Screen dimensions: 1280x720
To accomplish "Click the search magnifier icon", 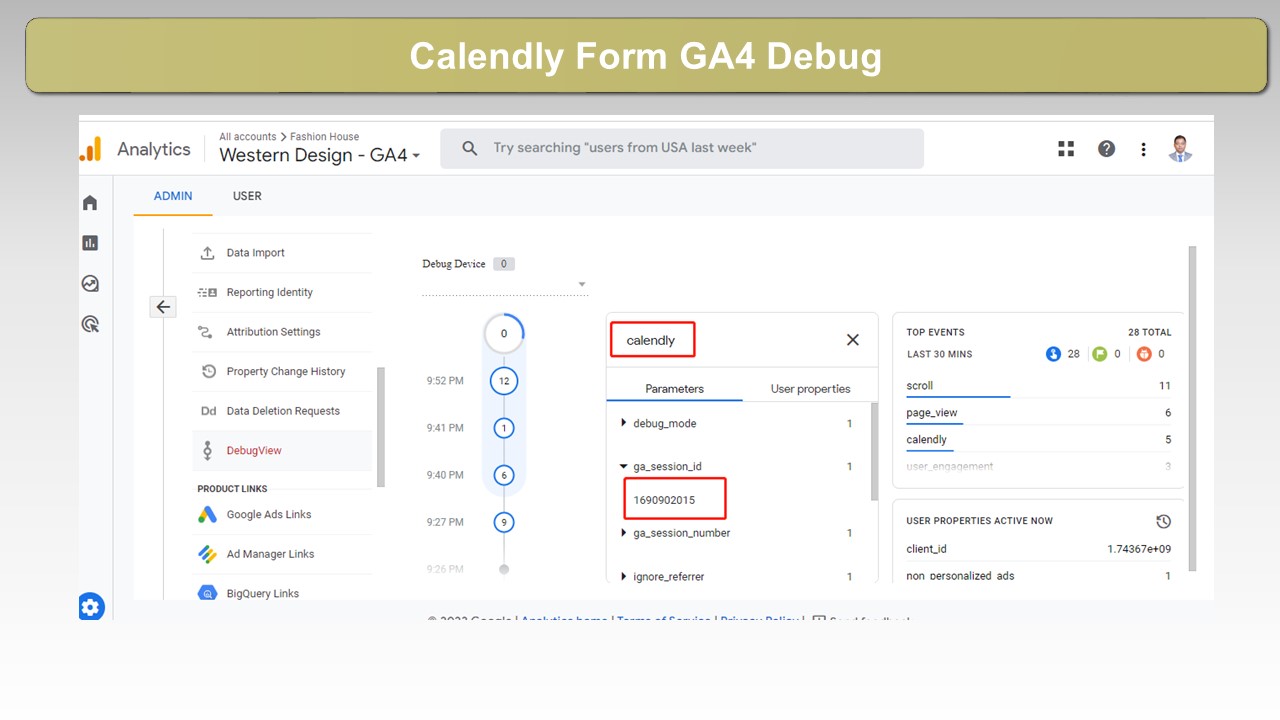I will click(470, 148).
